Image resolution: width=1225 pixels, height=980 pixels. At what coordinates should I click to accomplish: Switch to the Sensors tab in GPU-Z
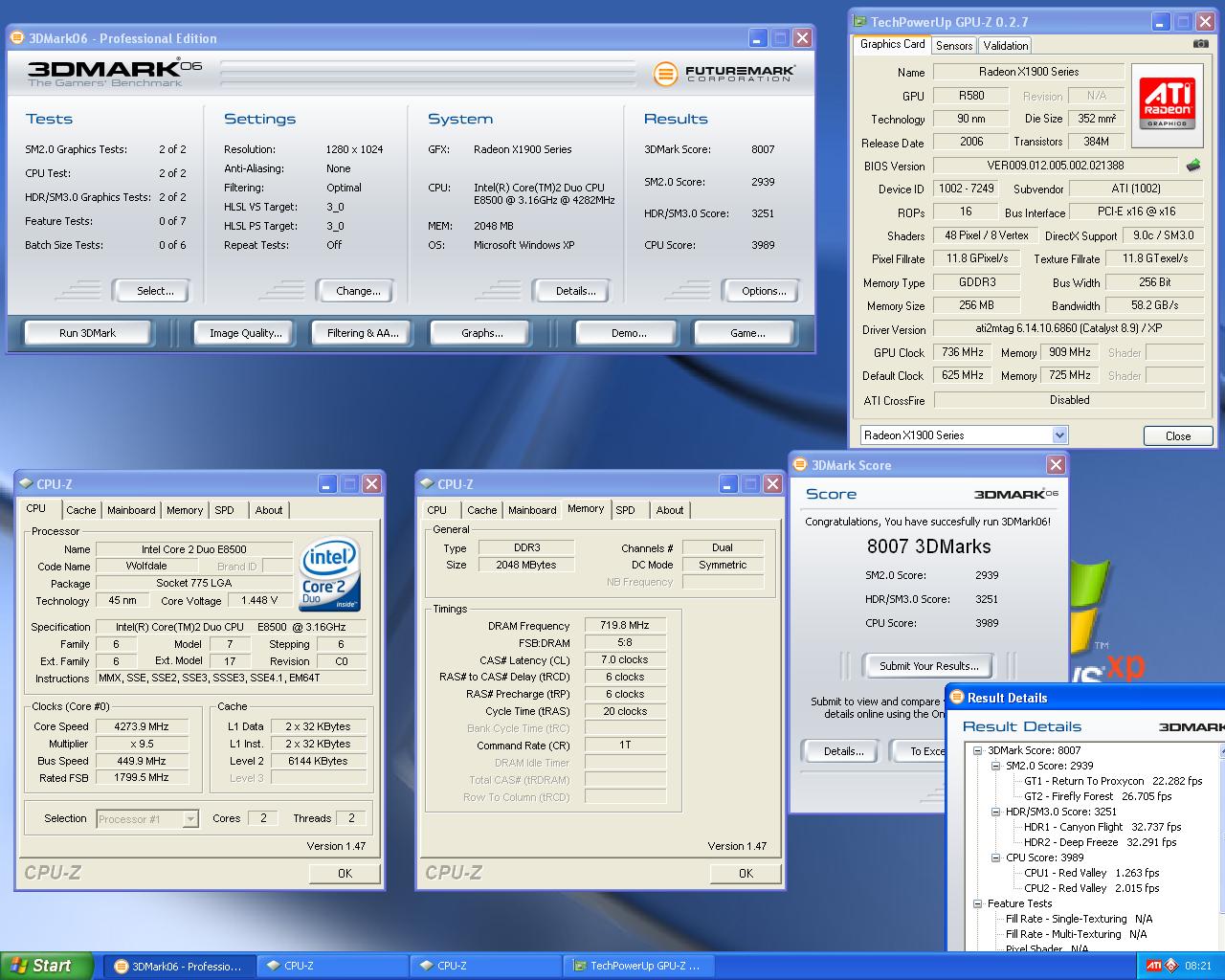click(x=954, y=45)
